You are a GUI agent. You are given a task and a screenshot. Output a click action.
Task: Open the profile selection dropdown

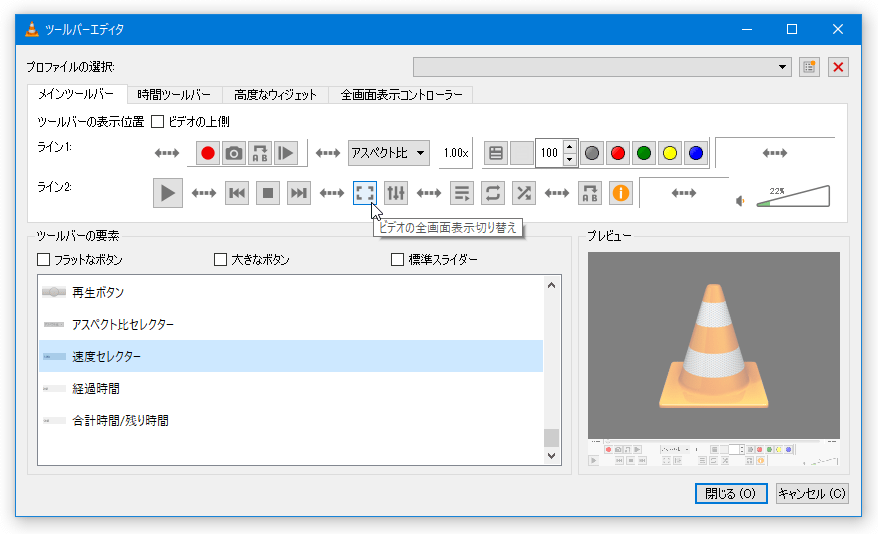(x=602, y=67)
